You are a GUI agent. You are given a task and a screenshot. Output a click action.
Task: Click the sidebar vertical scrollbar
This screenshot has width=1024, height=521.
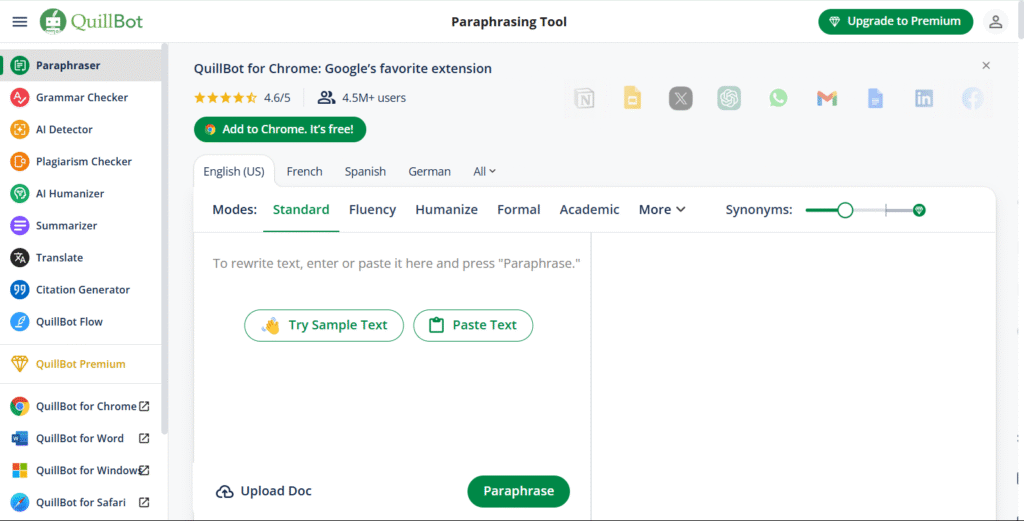165,238
